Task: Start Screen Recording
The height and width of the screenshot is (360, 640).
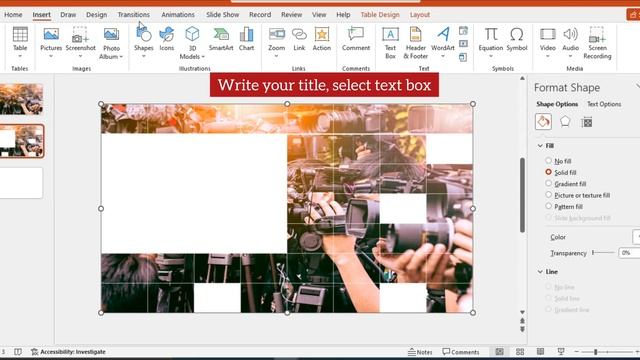Action: [x=597, y=43]
